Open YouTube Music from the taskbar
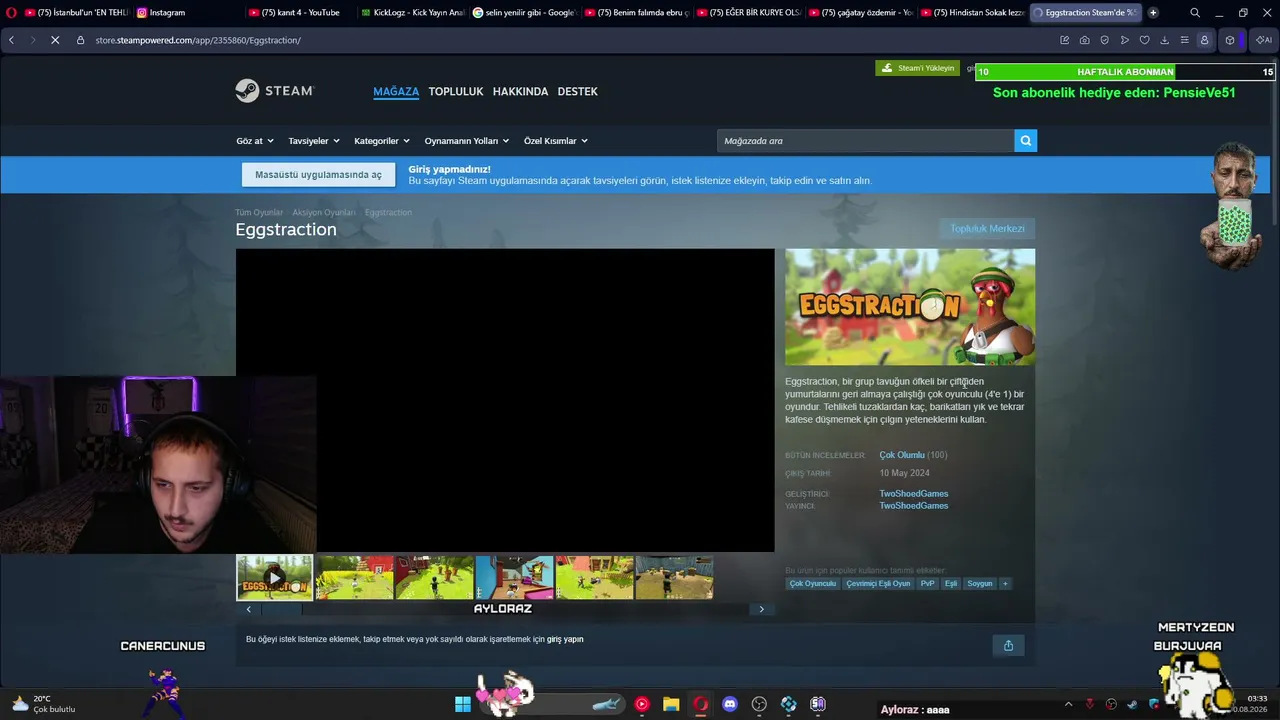 (642, 704)
